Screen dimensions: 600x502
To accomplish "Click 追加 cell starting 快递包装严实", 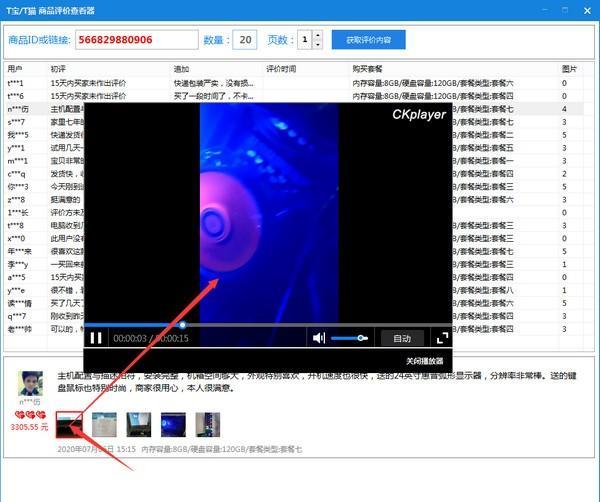I will (214, 83).
